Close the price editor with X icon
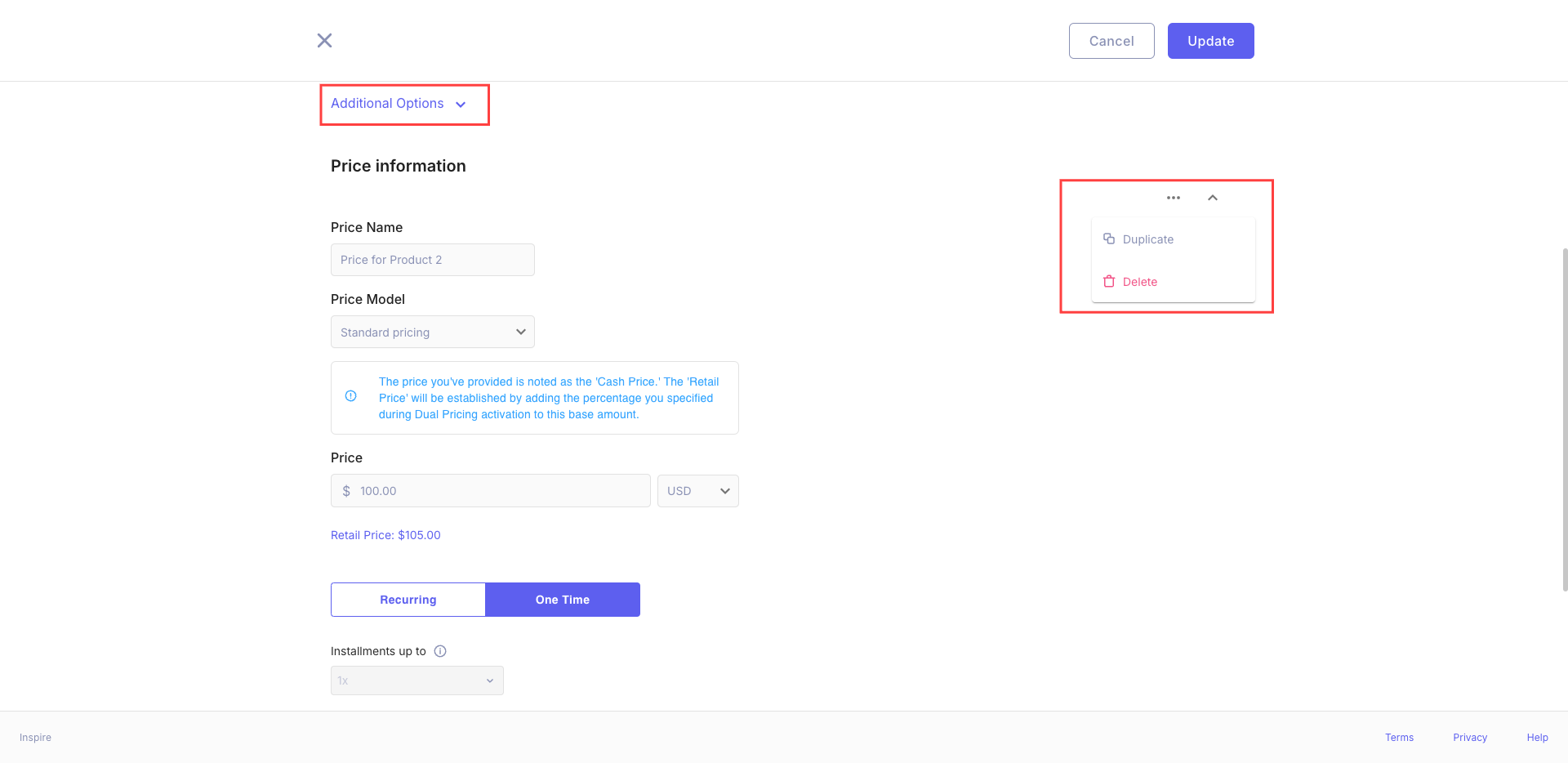The height and width of the screenshot is (763, 1568). (324, 40)
